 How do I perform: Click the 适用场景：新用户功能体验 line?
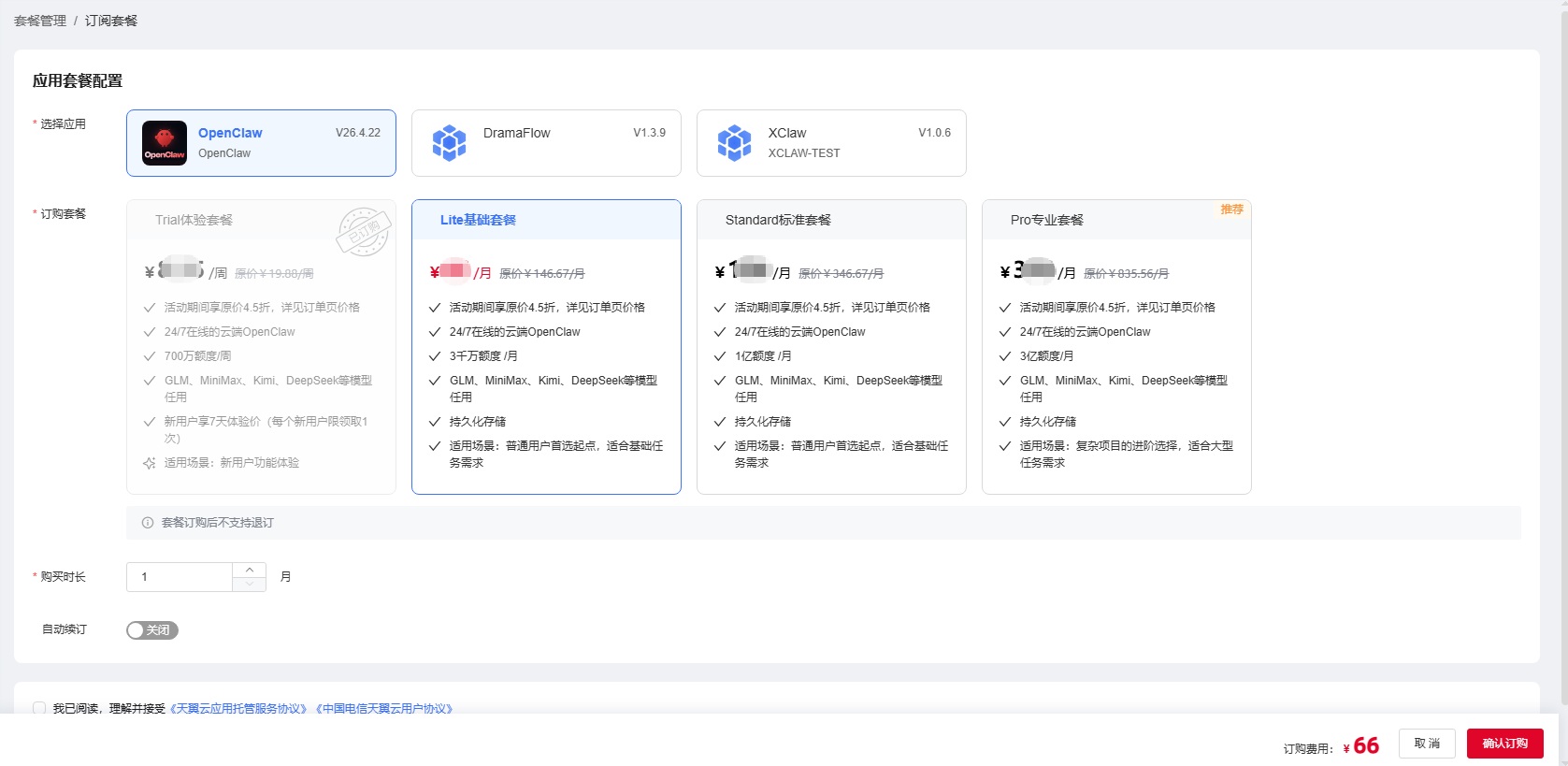point(232,463)
